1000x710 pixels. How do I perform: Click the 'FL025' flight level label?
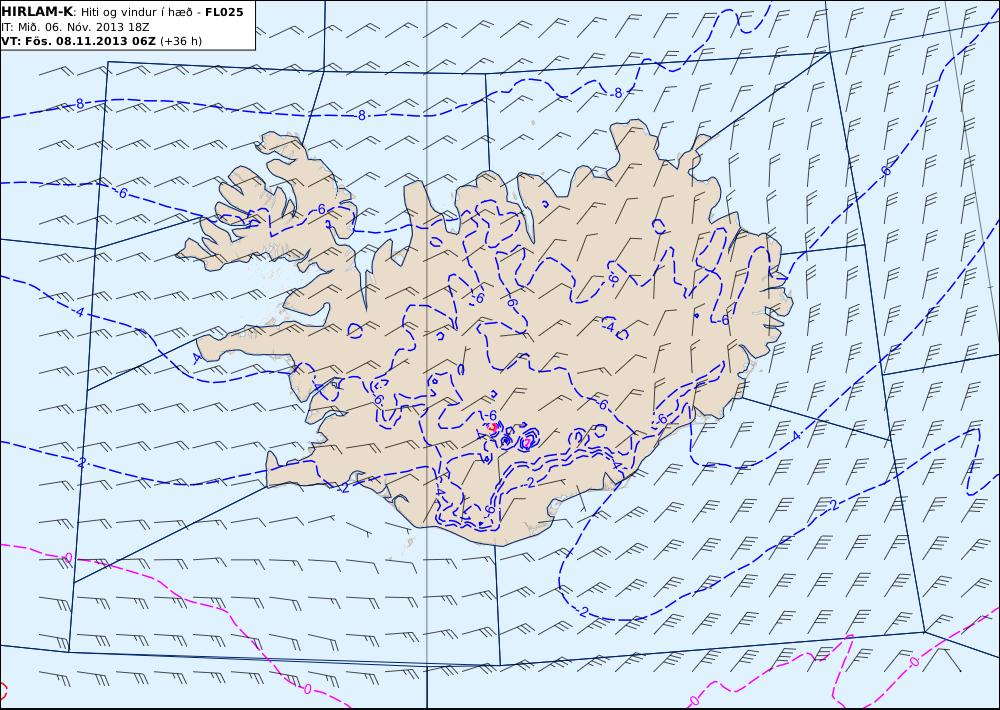tap(224, 12)
